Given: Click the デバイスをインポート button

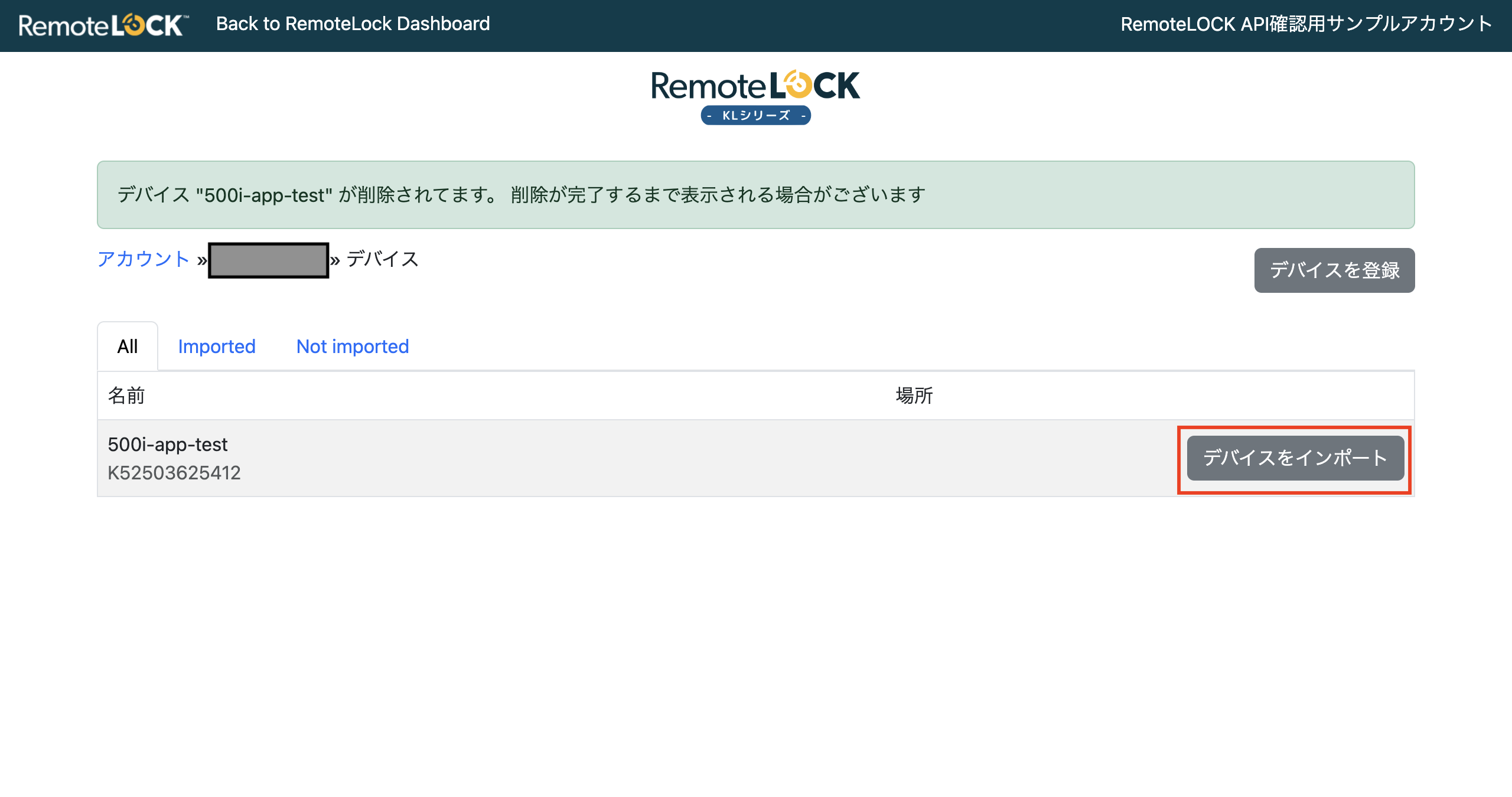Looking at the screenshot, I should click(1295, 458).
